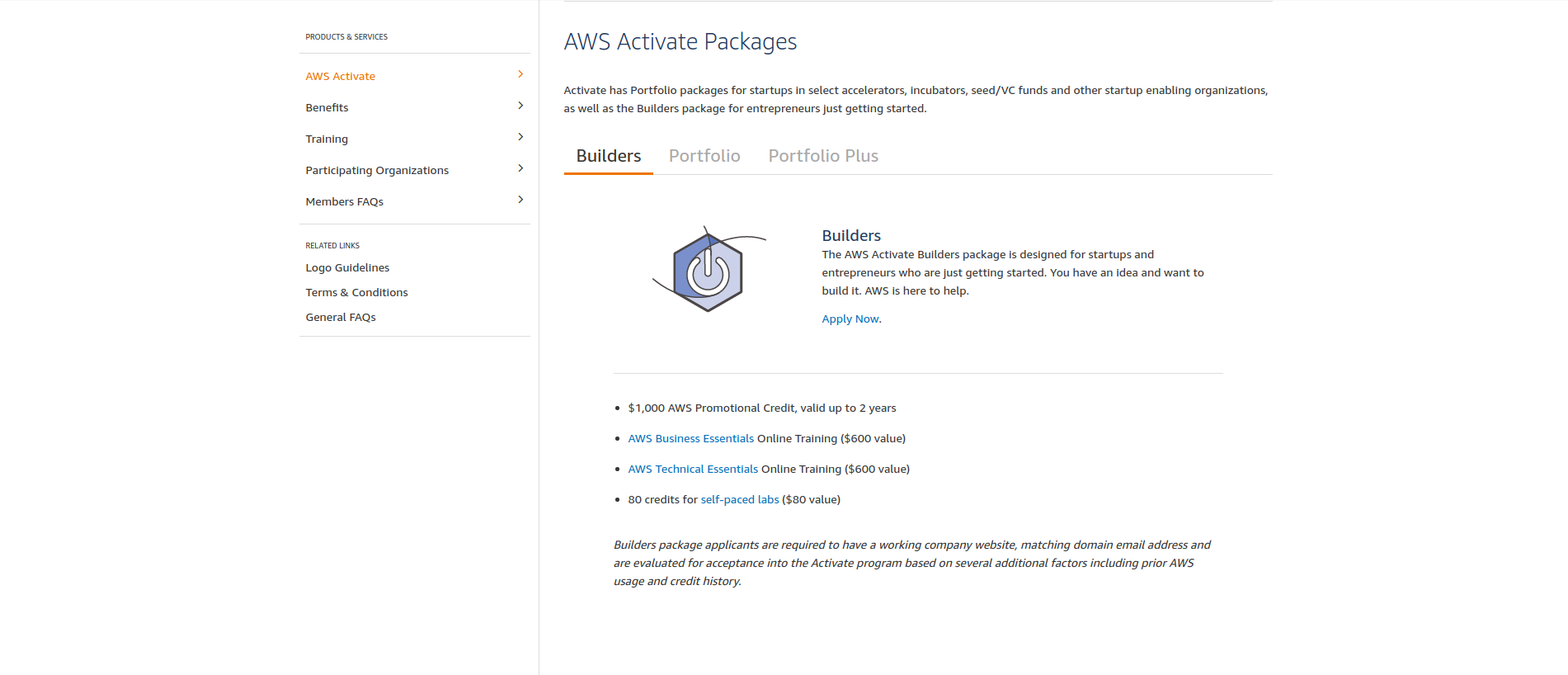
Task: Open Training sidebar menu item
Action: click(327, 139)
